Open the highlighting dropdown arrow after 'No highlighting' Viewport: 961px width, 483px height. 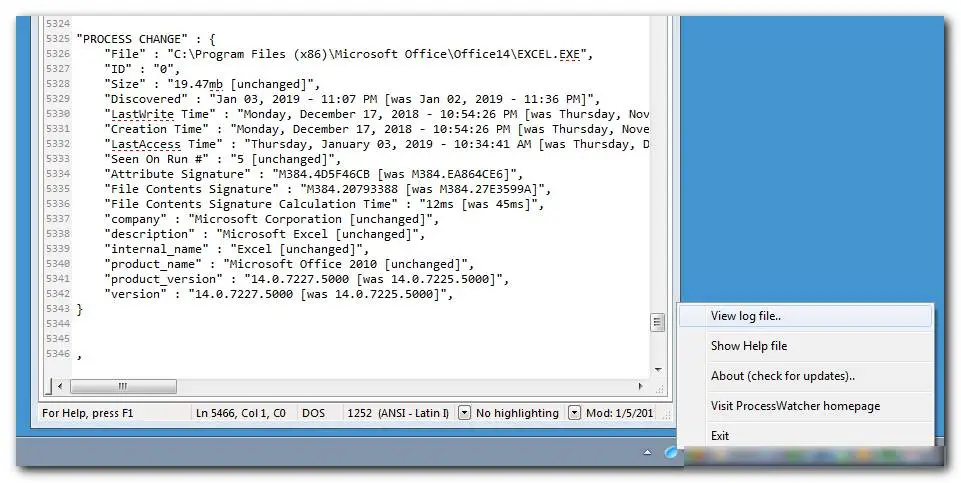click(x=574, y=413)
